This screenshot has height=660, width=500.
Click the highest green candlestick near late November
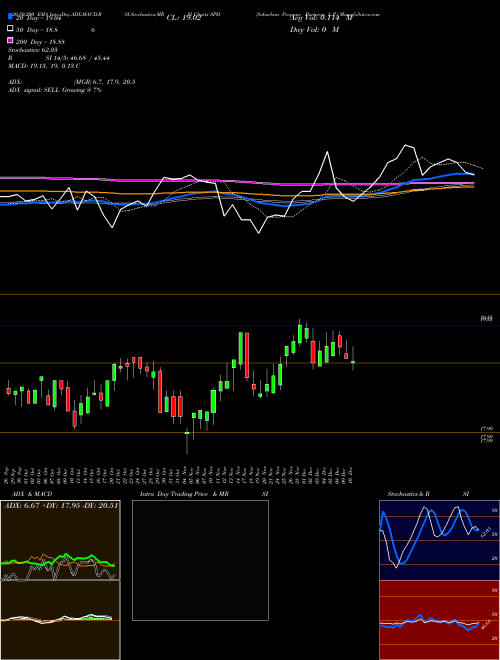pyautogui.click(x=300, y=333)
